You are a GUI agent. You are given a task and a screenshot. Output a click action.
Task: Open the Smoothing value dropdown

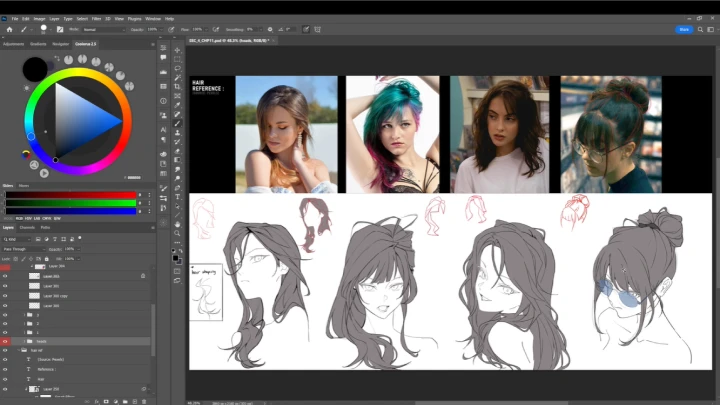pyautogui.click(x=261, y=29)
